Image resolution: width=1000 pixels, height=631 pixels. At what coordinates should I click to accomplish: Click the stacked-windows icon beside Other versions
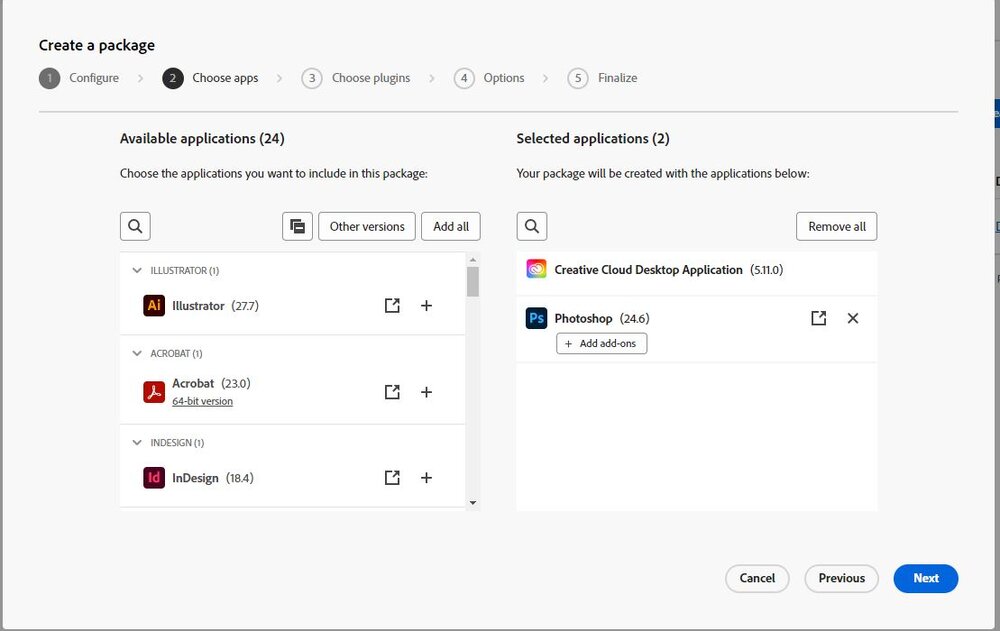click(x=297, y=226)
